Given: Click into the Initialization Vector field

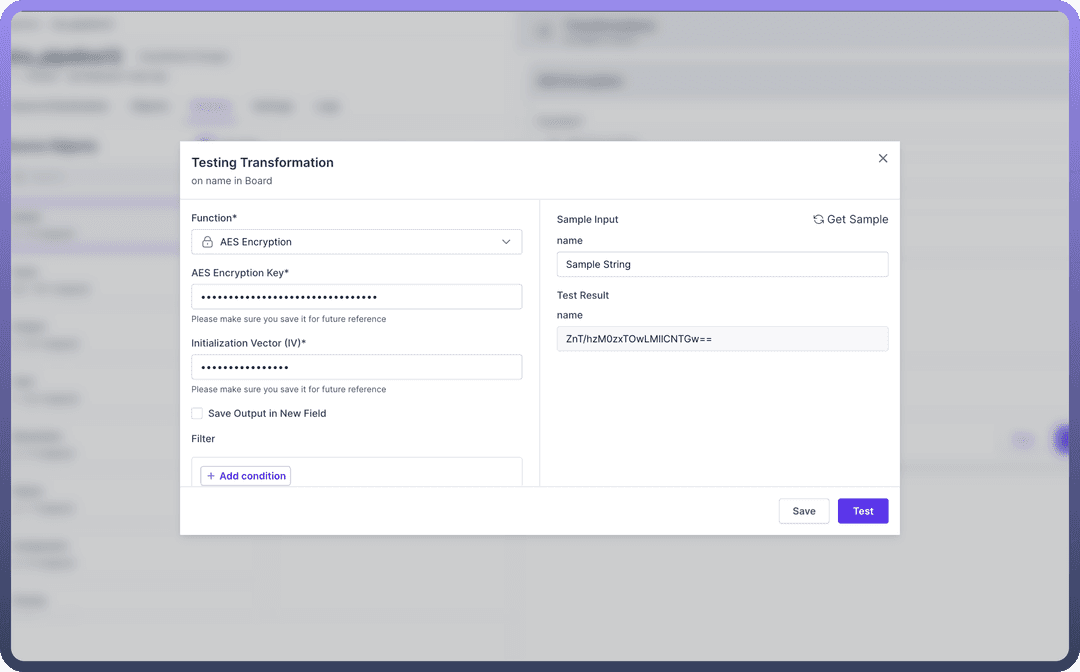Looking at the screenshot, I should (x=356, y=367).
